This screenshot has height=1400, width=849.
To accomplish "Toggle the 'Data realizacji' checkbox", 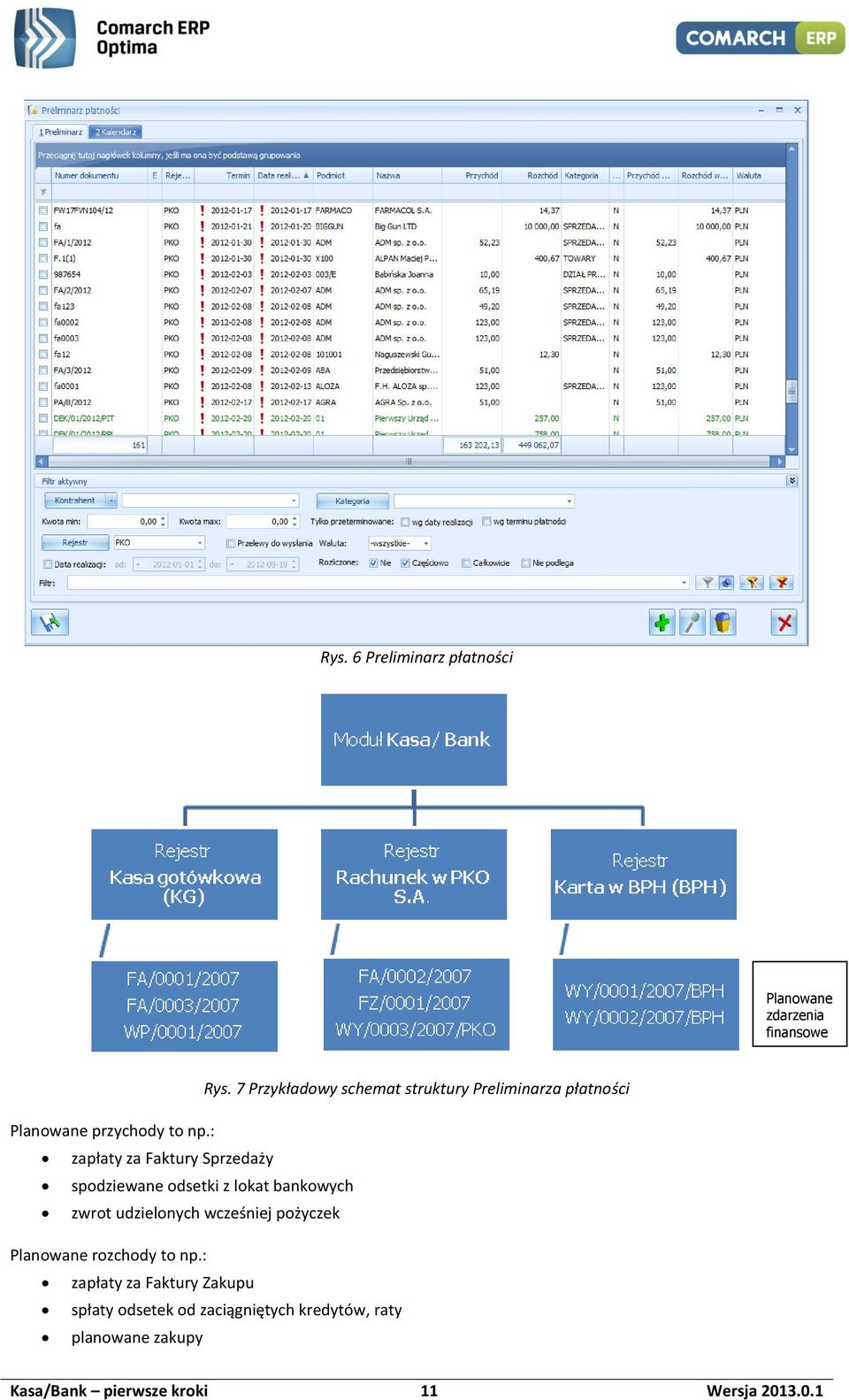I will point(48,564).
